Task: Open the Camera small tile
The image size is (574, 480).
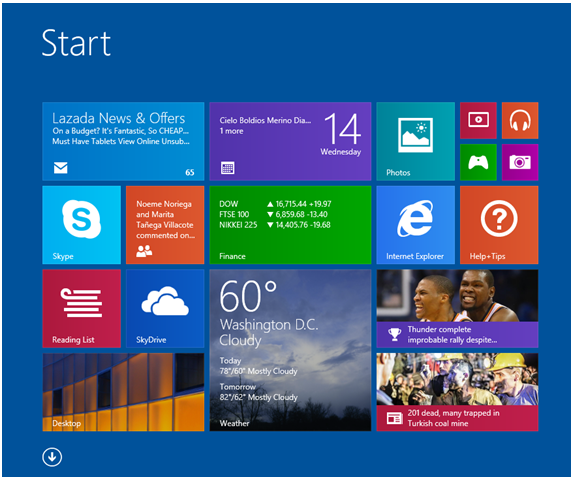Action: click(520, 162)
